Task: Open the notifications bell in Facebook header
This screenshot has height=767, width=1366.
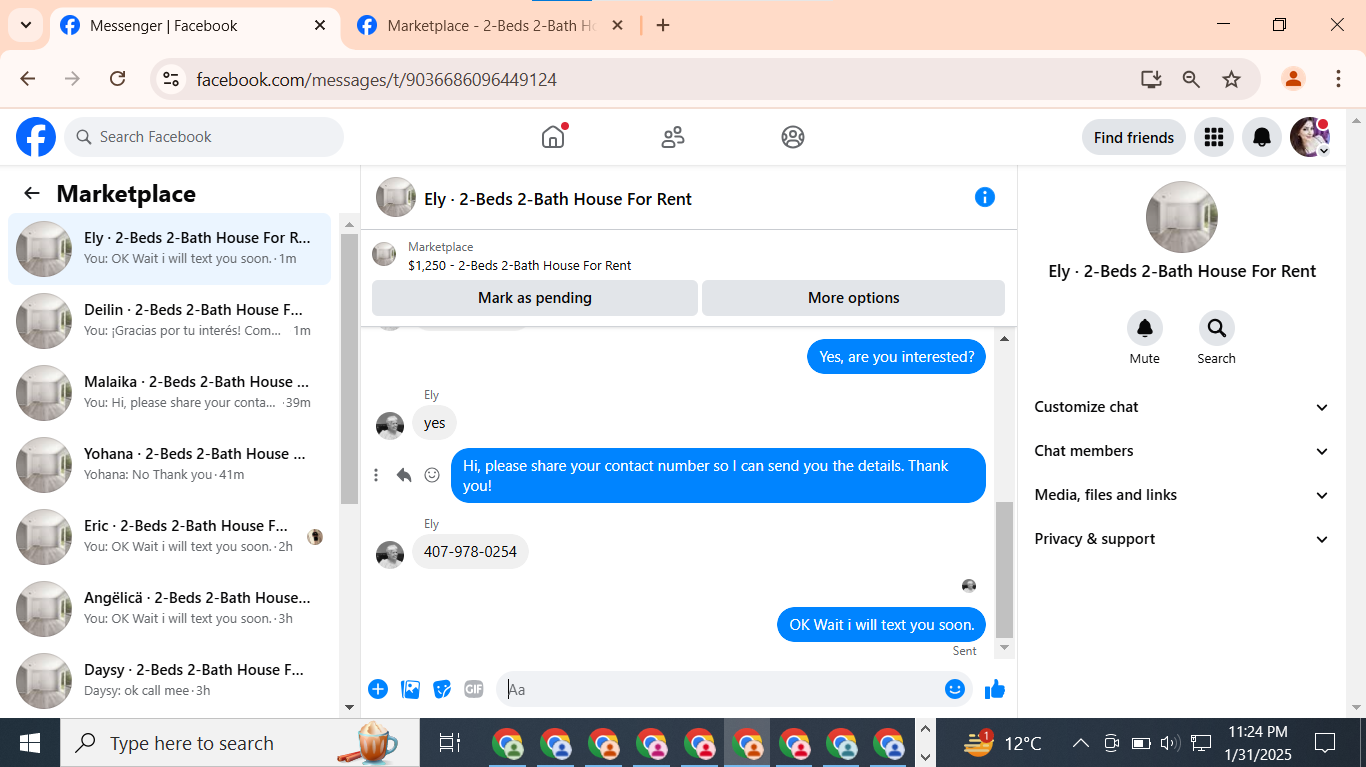Action: [x=1262, y=137]
